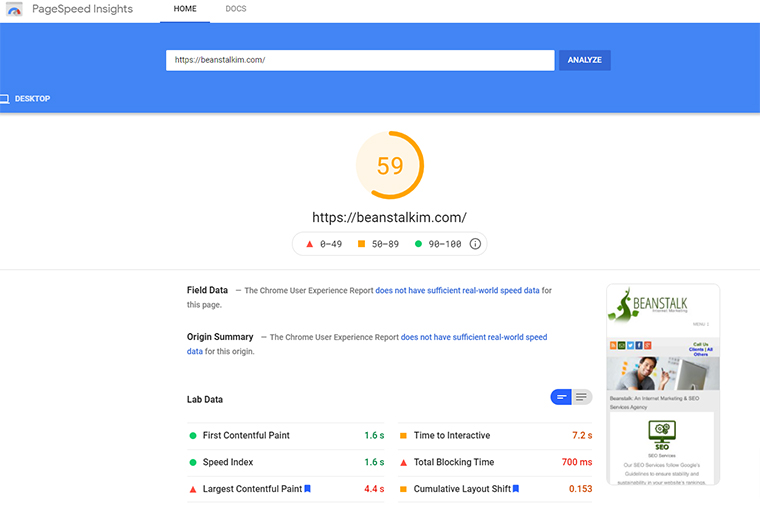Click the green dot beside First Contentful Paint
Image resolution: width=760 pixels, height=508 pixels.
193,436
